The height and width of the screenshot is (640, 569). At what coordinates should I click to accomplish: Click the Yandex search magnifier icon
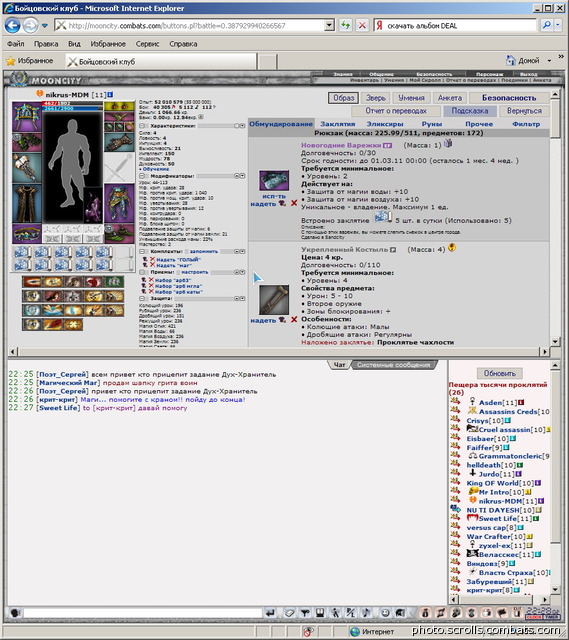point(547,25)
